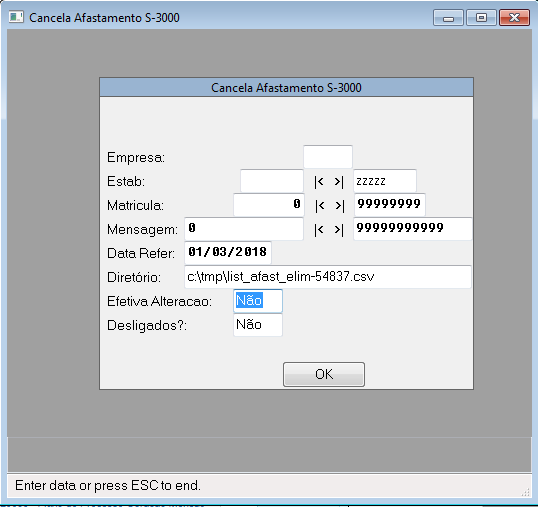
Task: Select the Mensagem starting field showing 0
Action: point(244,229)
